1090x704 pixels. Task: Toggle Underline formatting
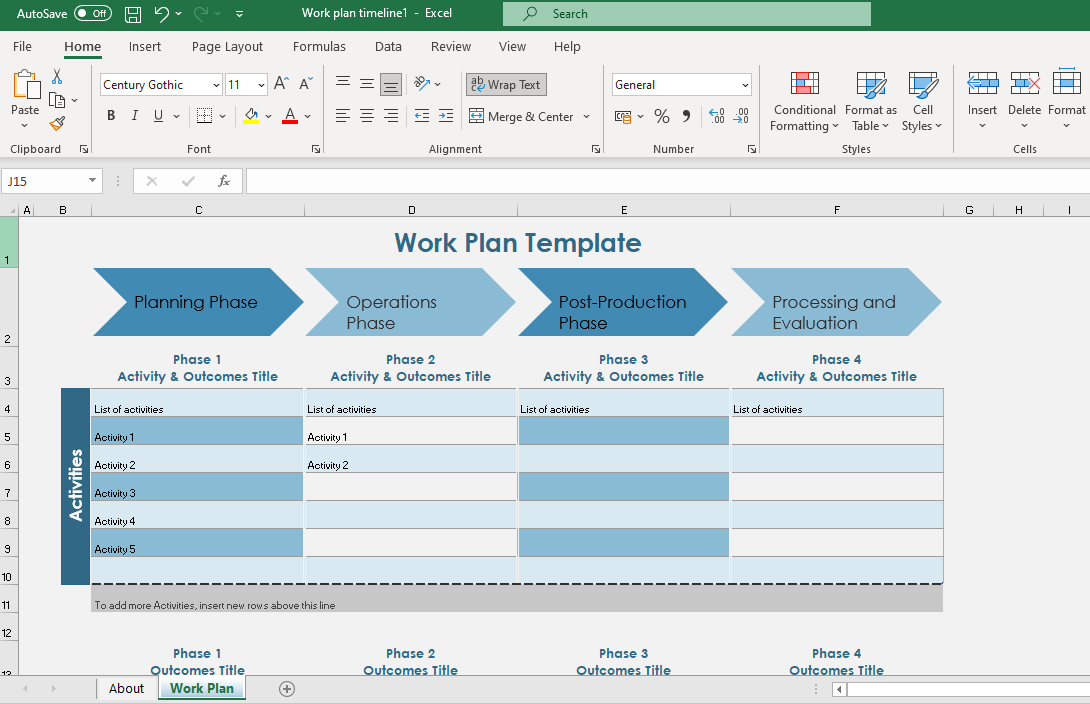point(158,116)
